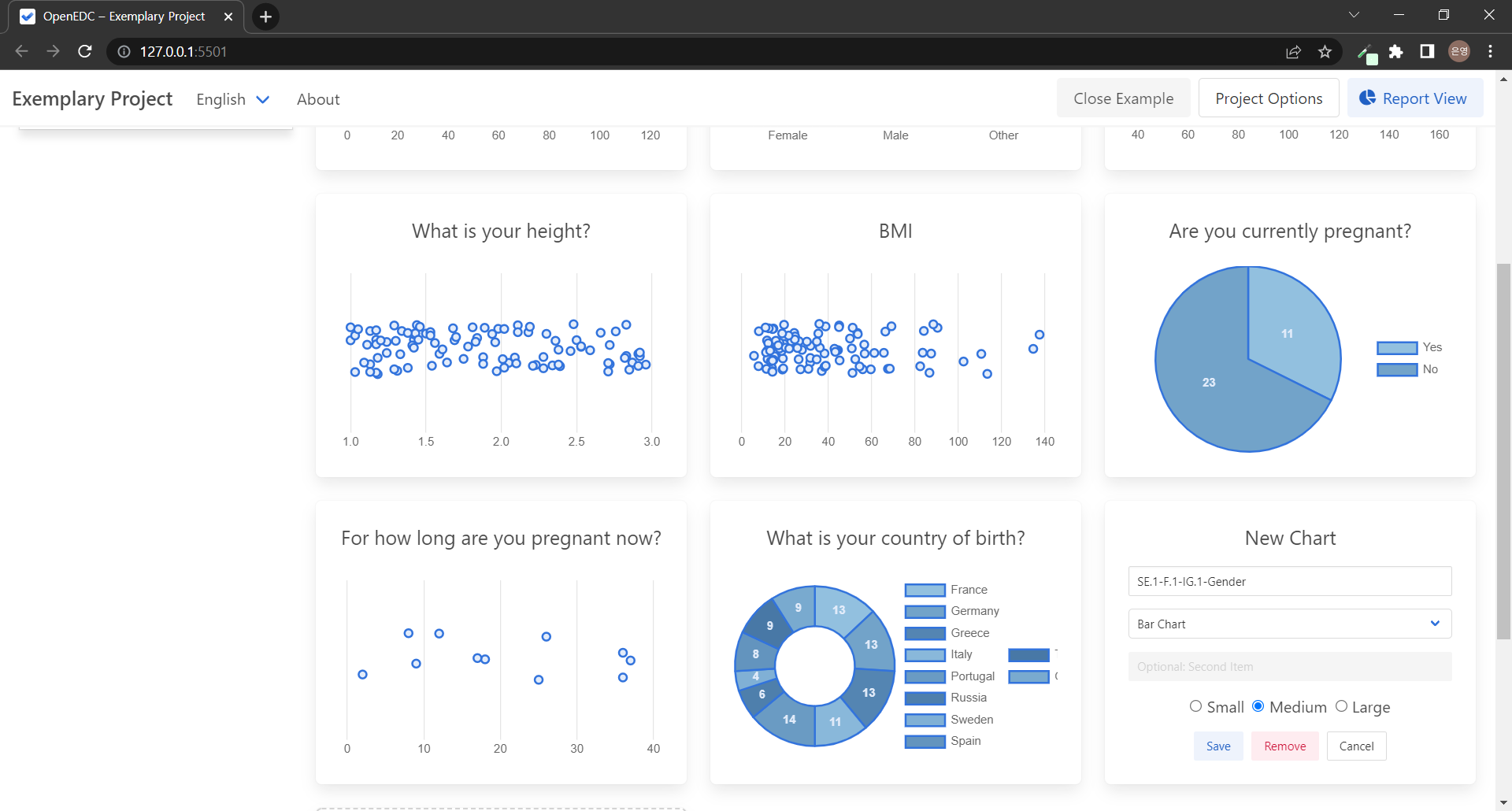Image resolution: width=1512 pixels, height=811 pixels.
Task: Toggle the Yes legend in pregnancy chart
Action: 1409,347
